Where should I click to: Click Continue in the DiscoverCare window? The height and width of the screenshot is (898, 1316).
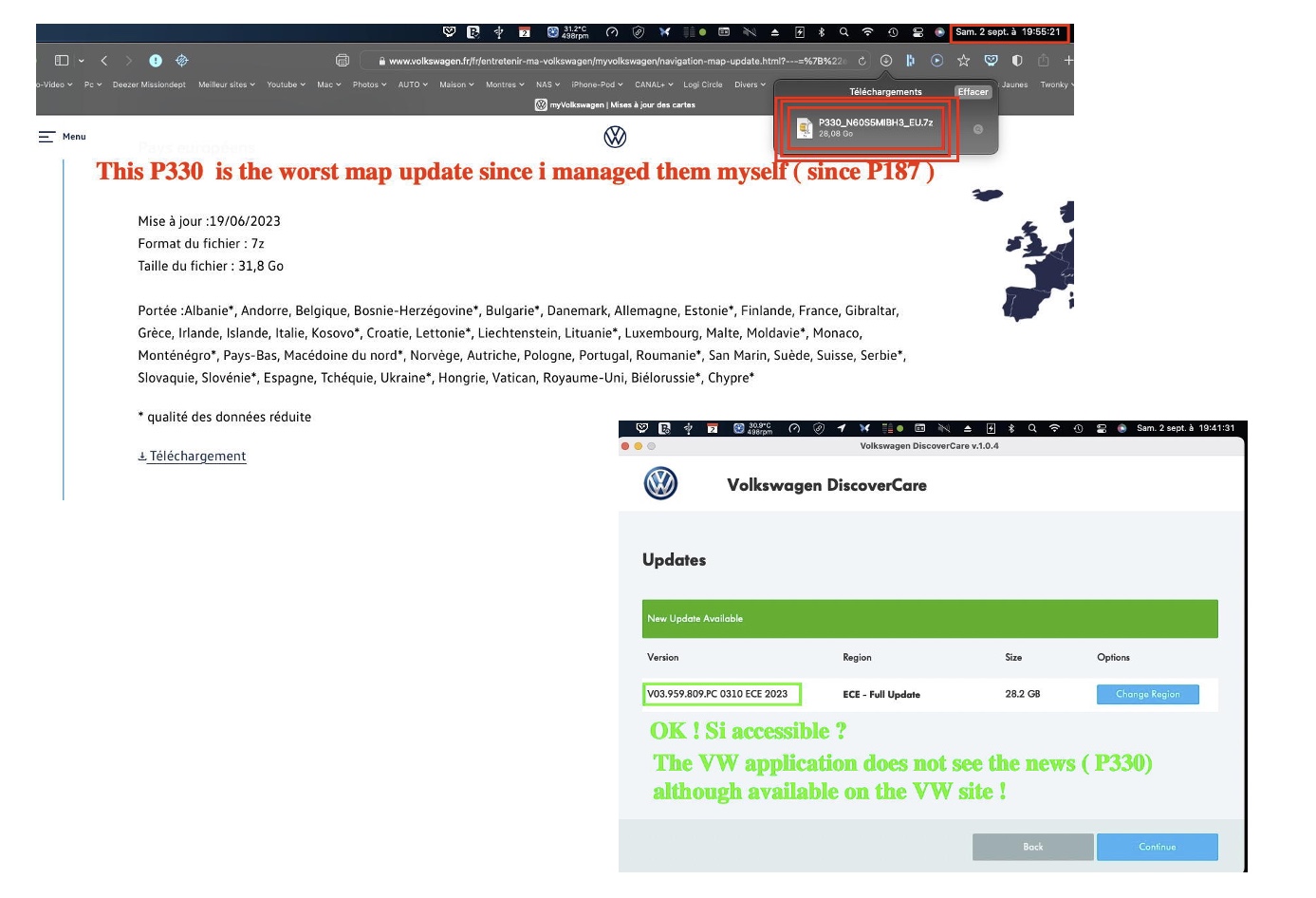coord(1157,847)
